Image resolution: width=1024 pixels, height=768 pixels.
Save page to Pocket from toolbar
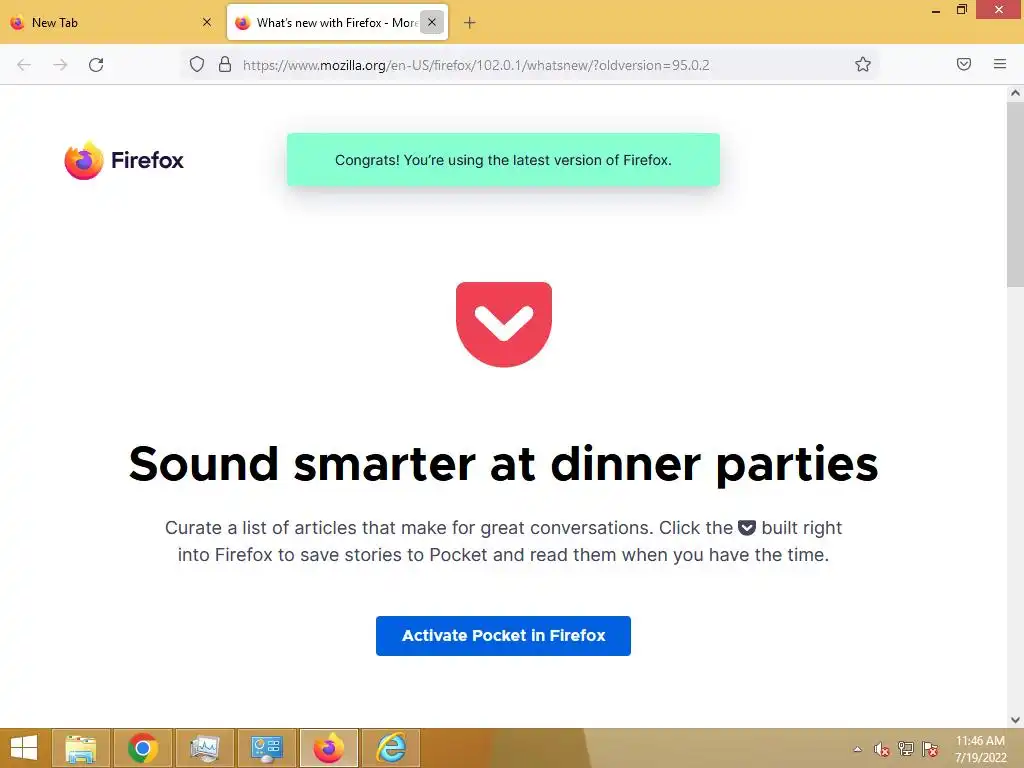(x=964, y=64)
